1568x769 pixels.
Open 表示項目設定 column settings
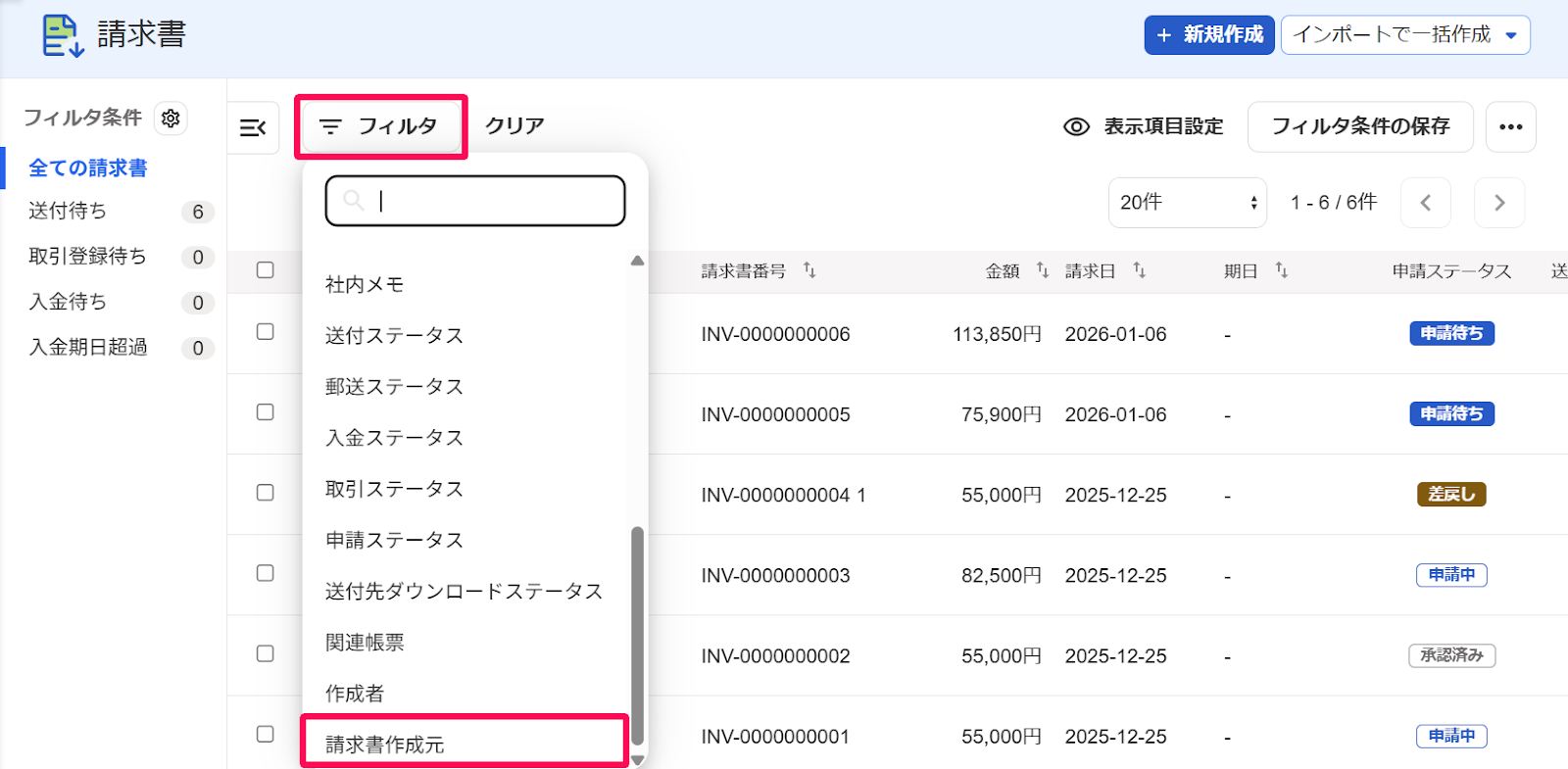coord(1144,126)
